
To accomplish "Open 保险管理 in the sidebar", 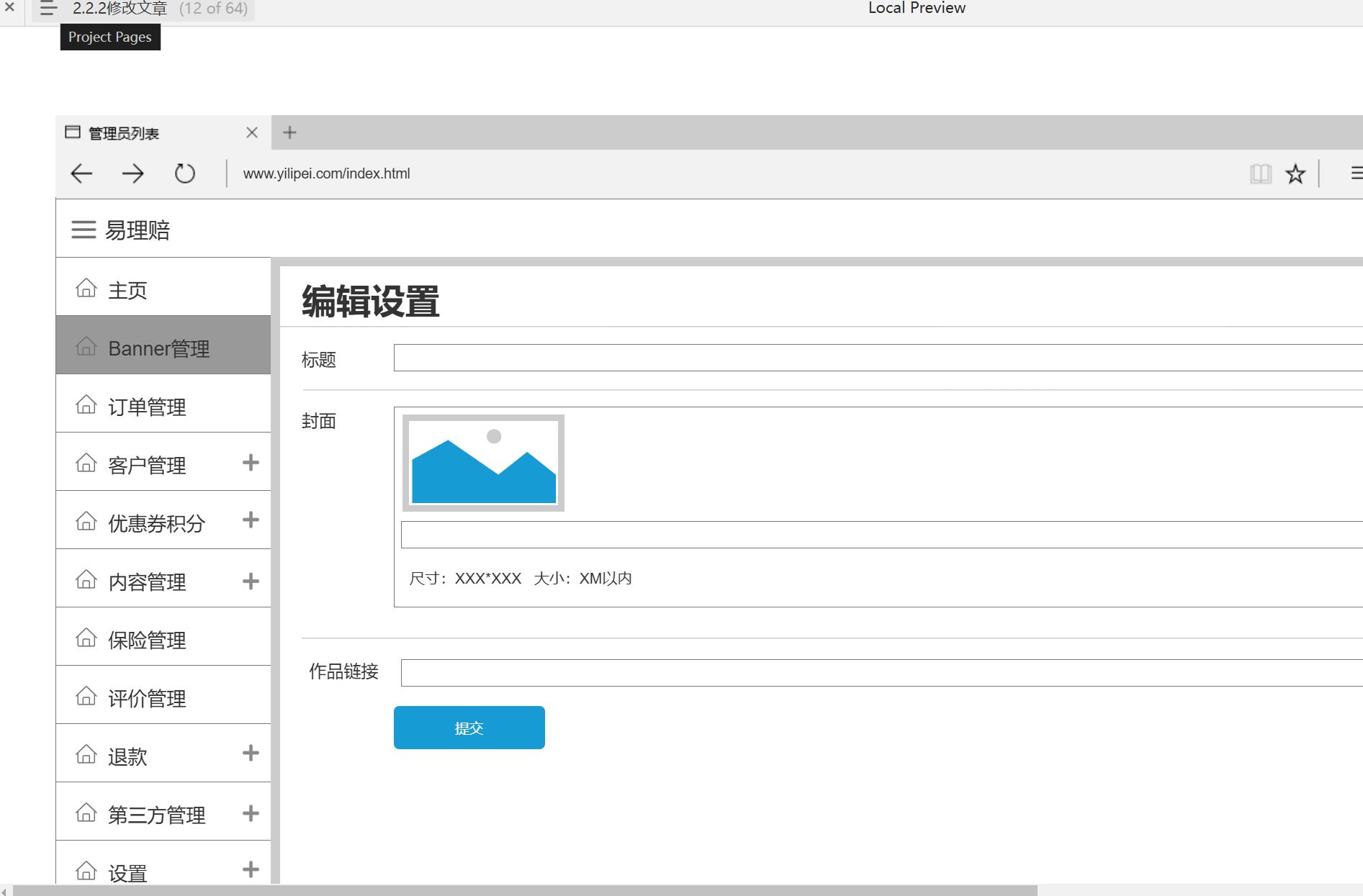I will tap(163, 636).
